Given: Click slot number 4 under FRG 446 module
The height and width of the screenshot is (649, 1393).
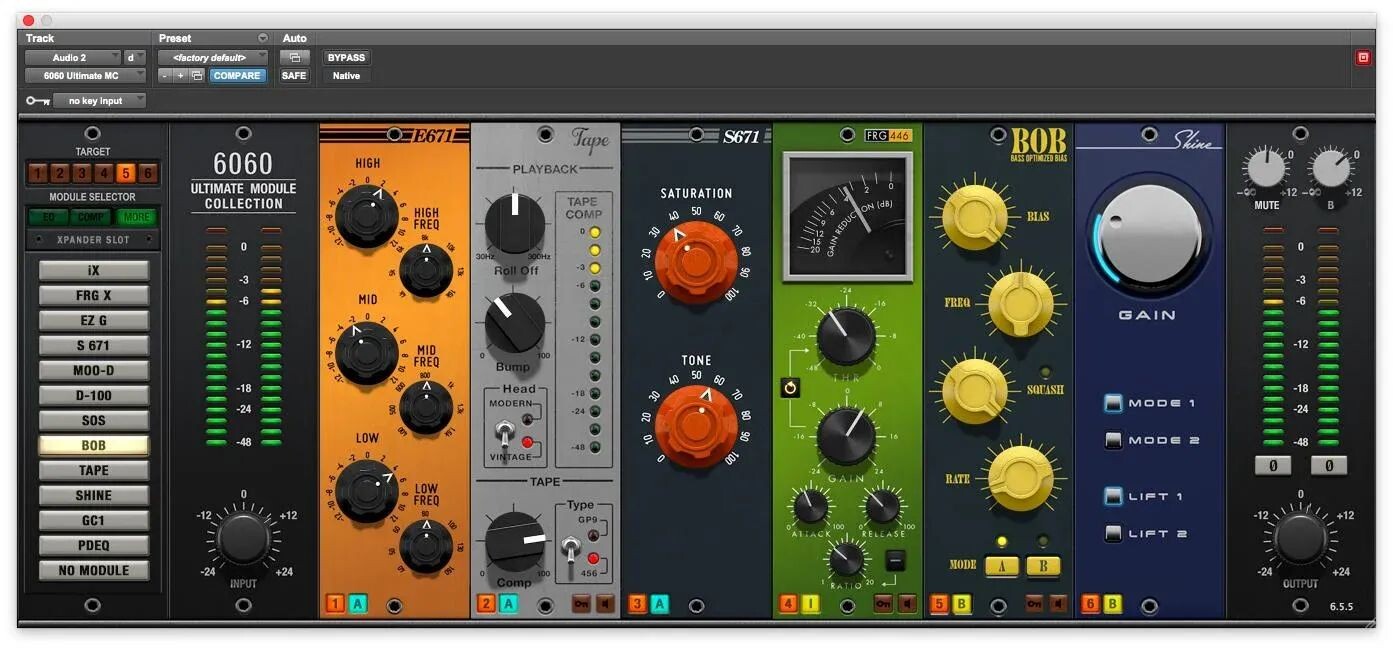Looking at the screenshot, I should [788, 604].
